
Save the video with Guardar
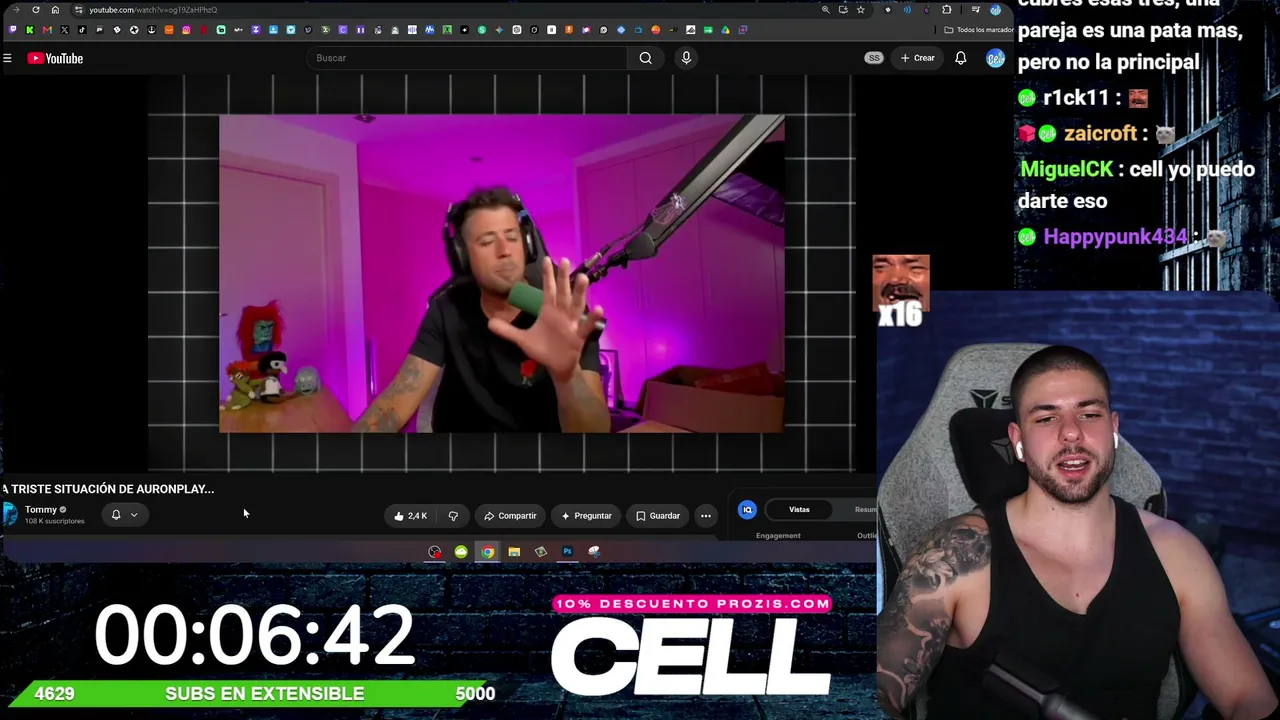coord(658,516)
